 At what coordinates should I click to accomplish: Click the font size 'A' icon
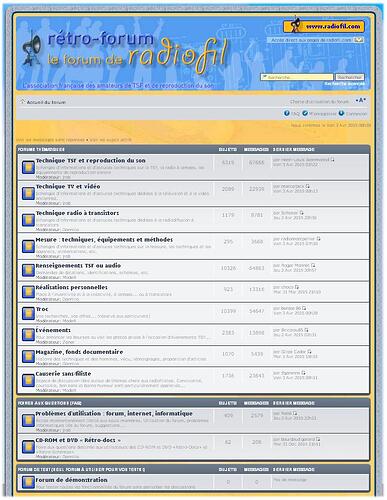pyautogui.click(x=361, y=100)
